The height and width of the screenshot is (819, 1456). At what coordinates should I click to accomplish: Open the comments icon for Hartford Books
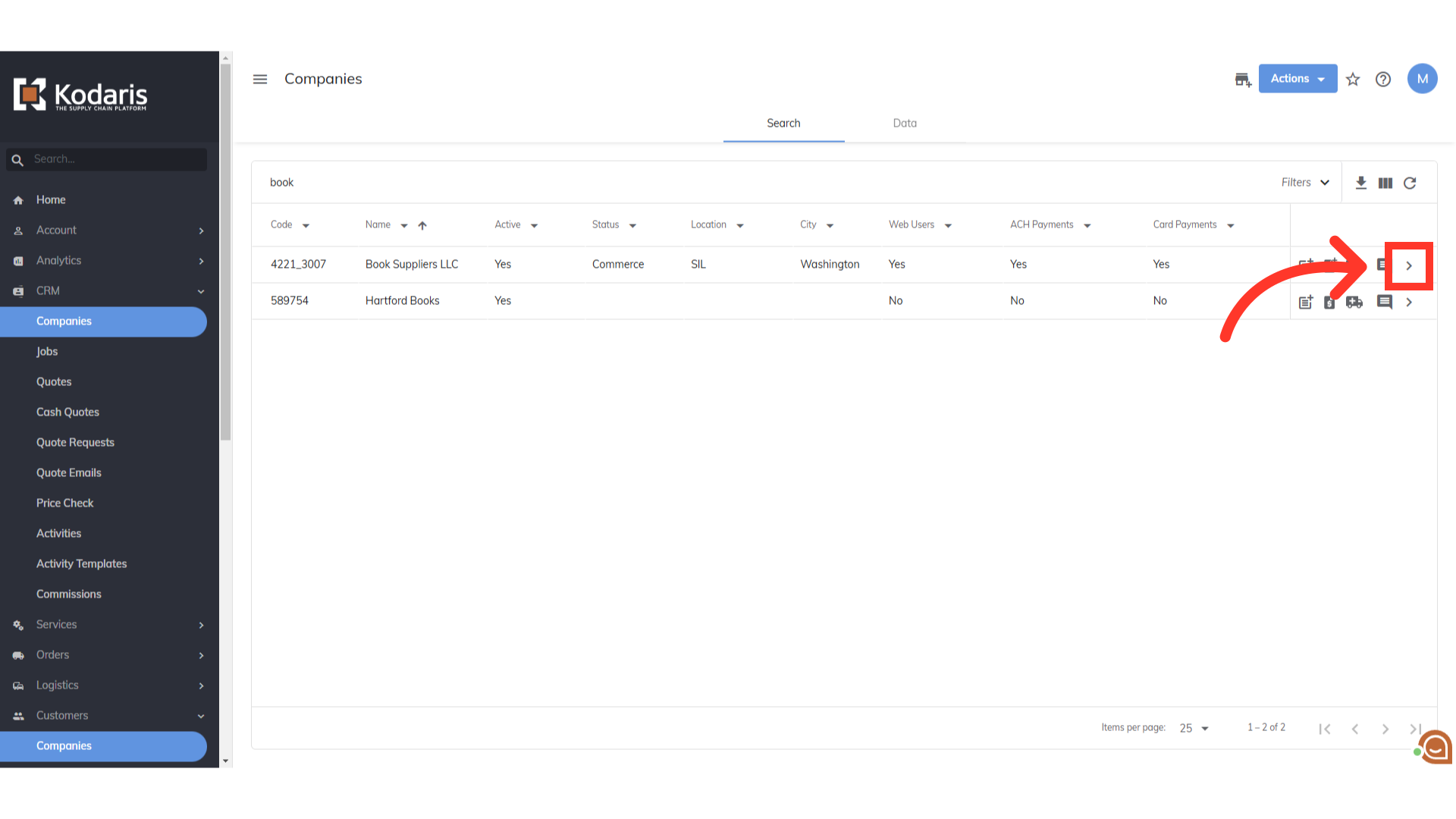point(1385,302)
